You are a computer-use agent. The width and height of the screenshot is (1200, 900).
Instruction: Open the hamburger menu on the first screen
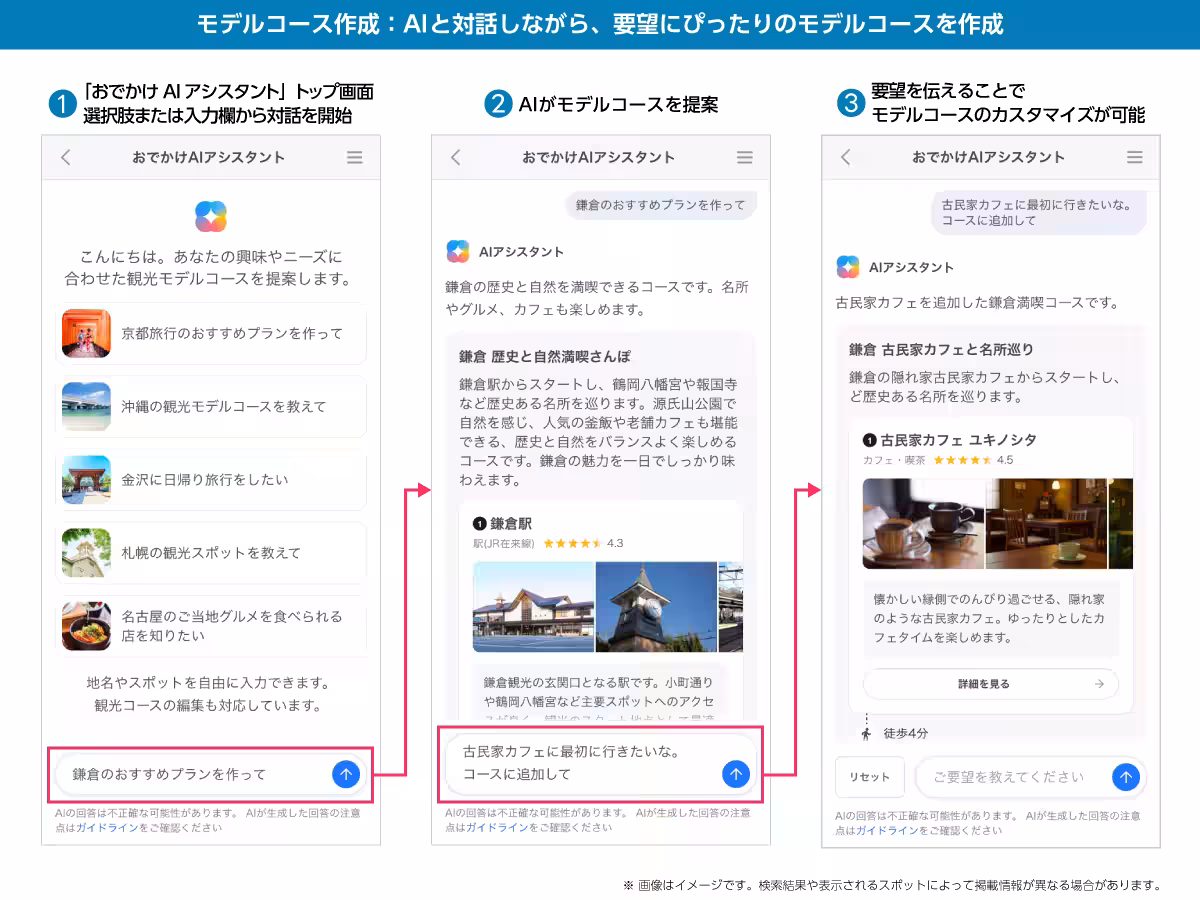[x=355, y=157]
